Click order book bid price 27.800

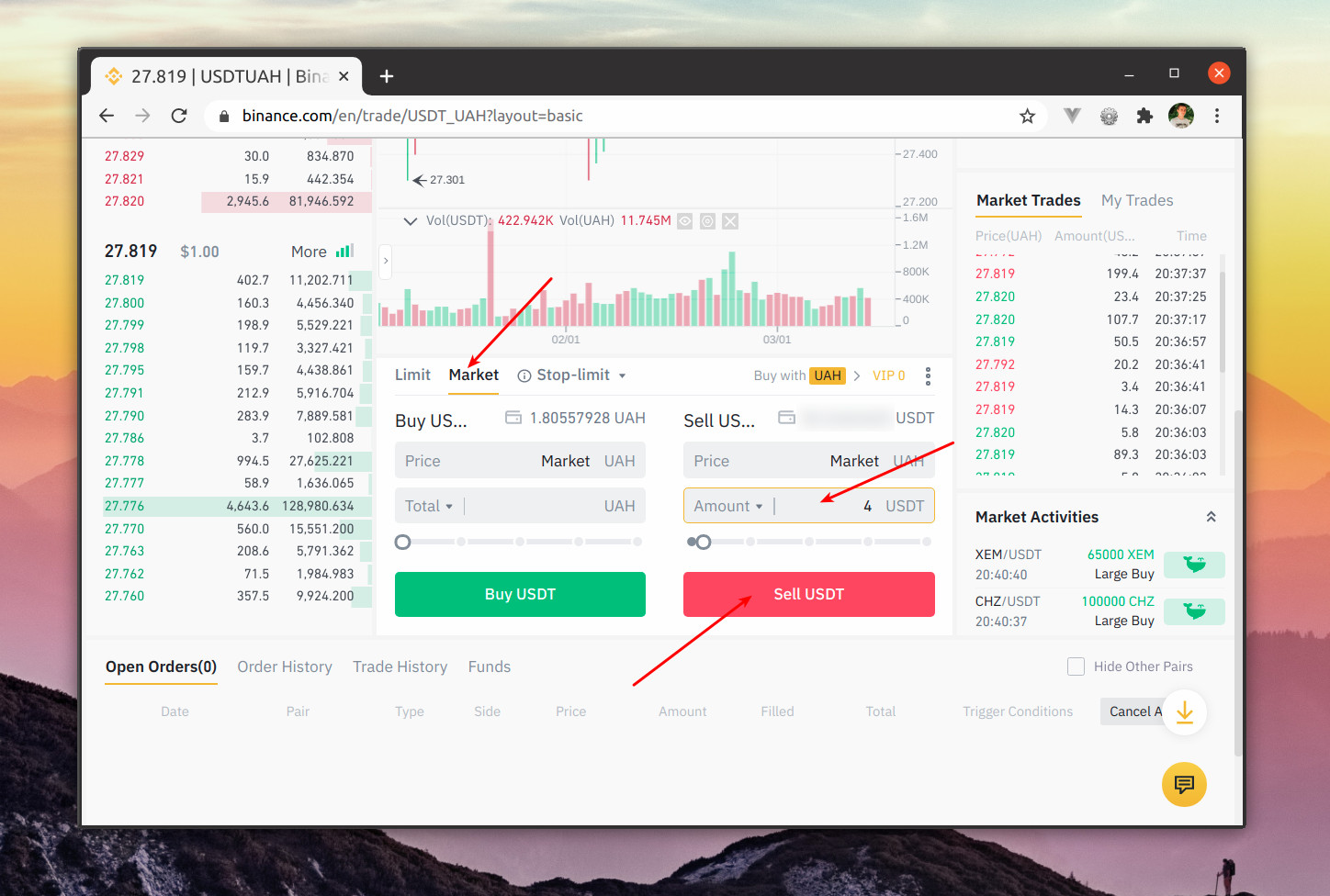[124, 303]
